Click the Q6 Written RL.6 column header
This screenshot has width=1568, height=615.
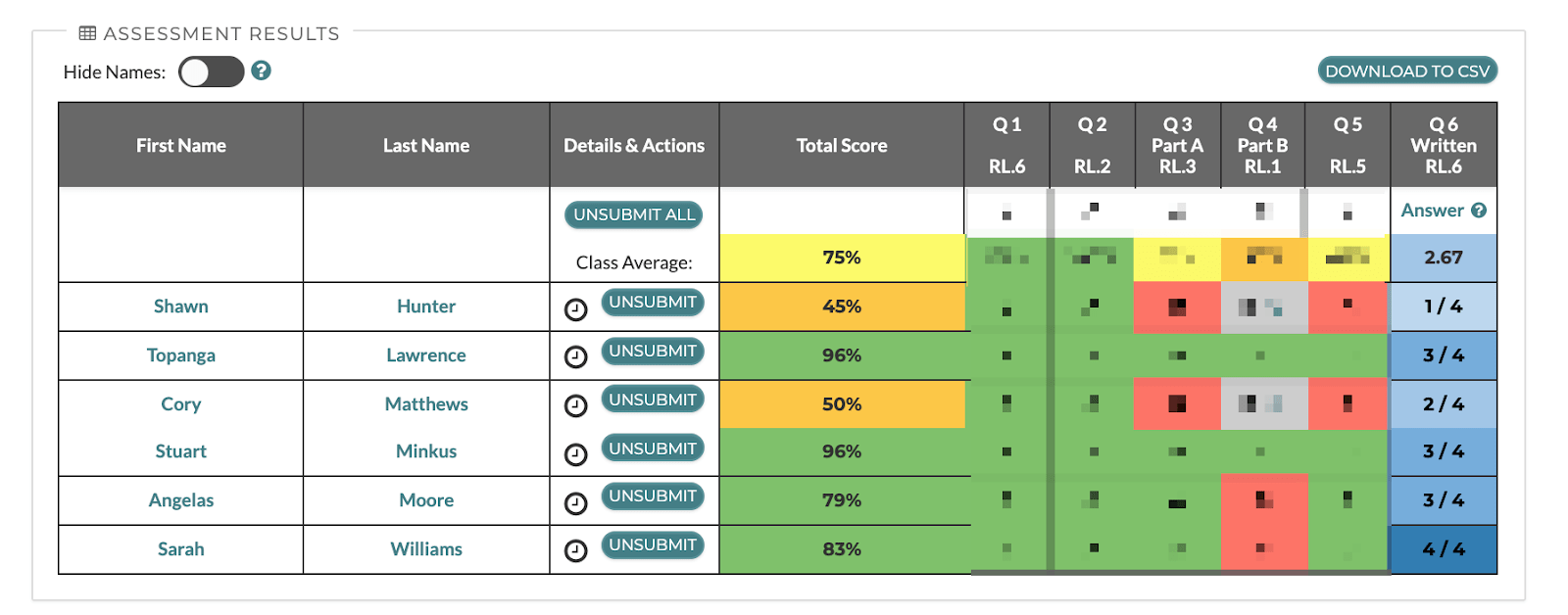(1444, 146)
